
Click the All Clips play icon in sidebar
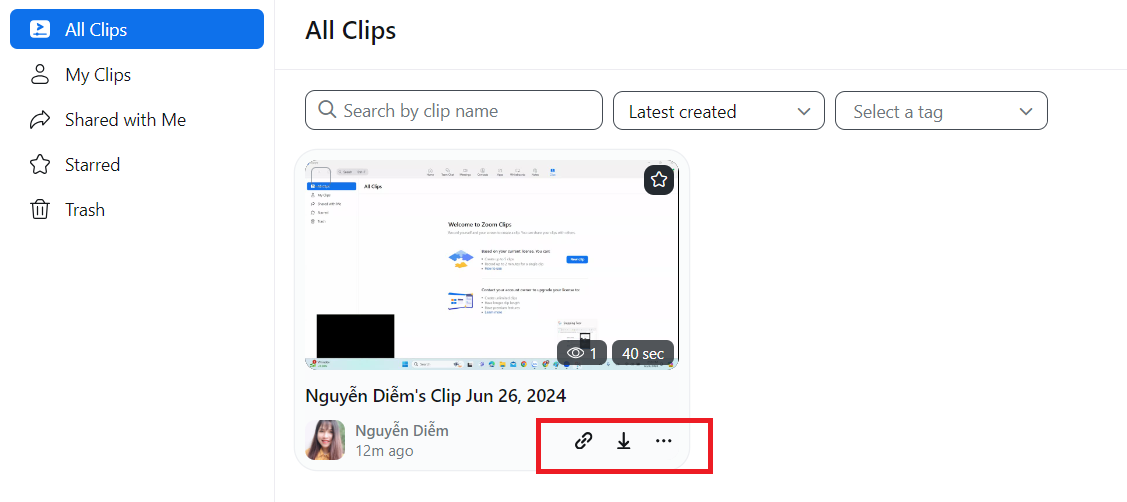[40, 29]
